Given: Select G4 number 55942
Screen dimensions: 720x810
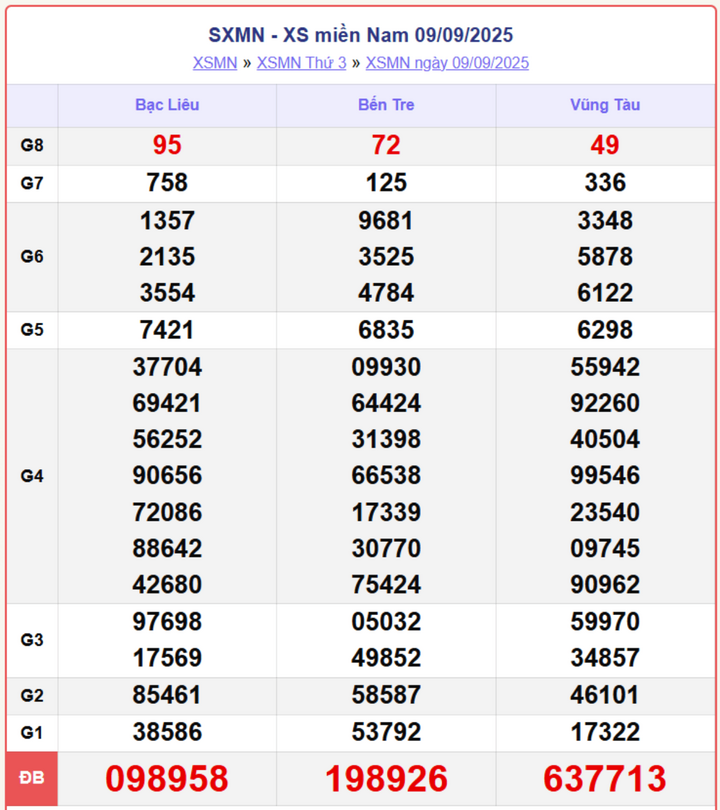Looking at the screenshot, I should point(605,367).
